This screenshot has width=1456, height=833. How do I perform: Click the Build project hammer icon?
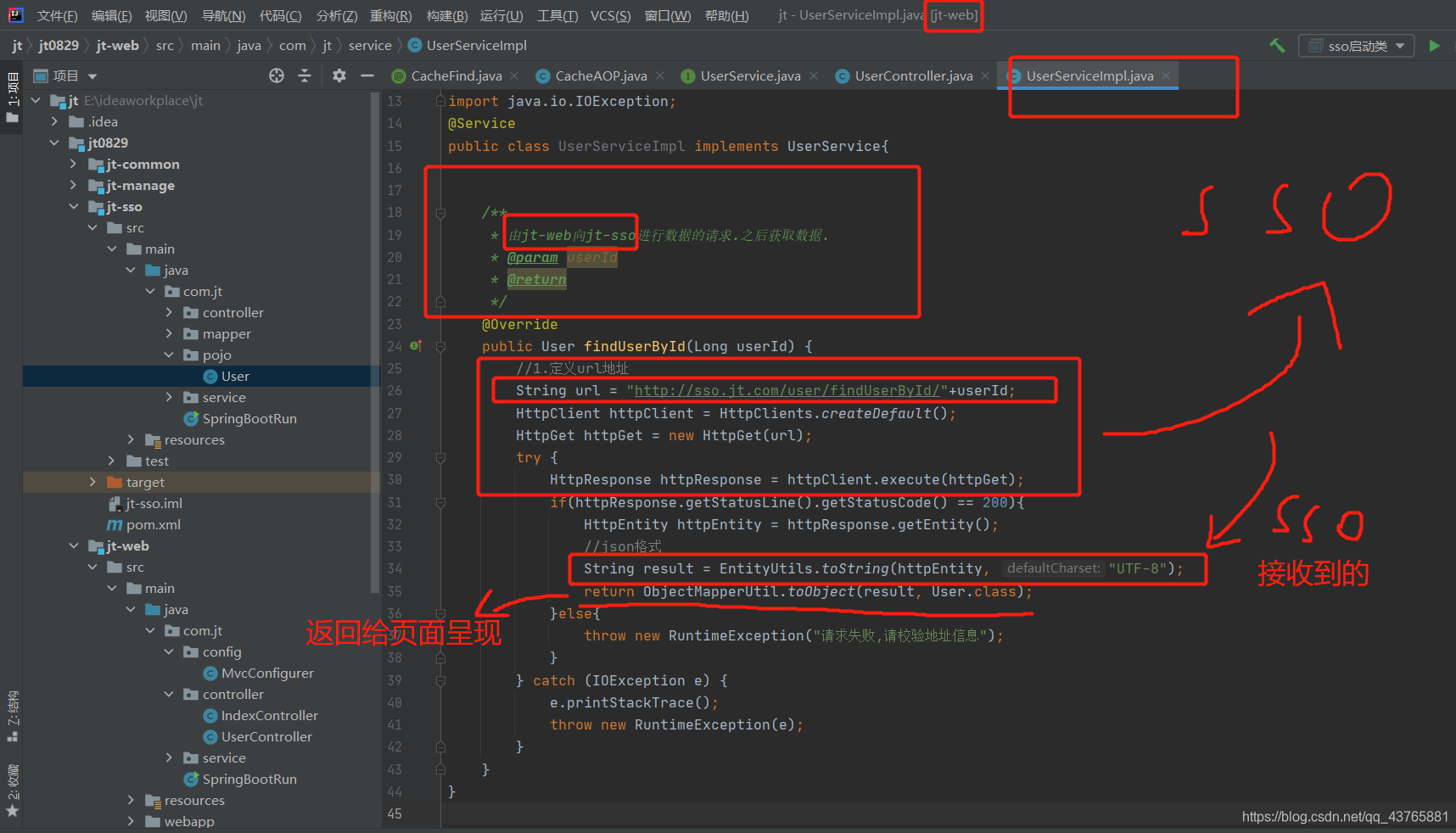coord(1277,46)
